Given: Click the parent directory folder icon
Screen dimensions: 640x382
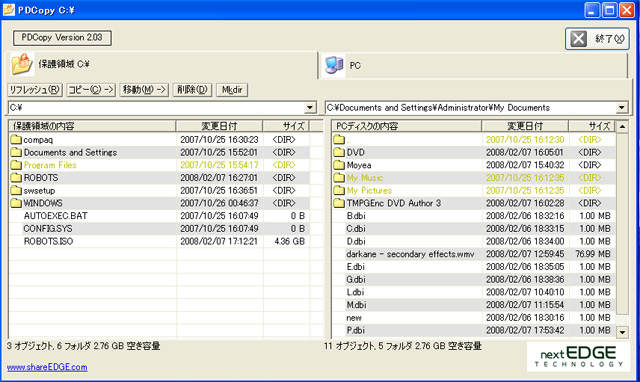Looking at the screenshot, I should pyautogui.click(x=339, y=140).
